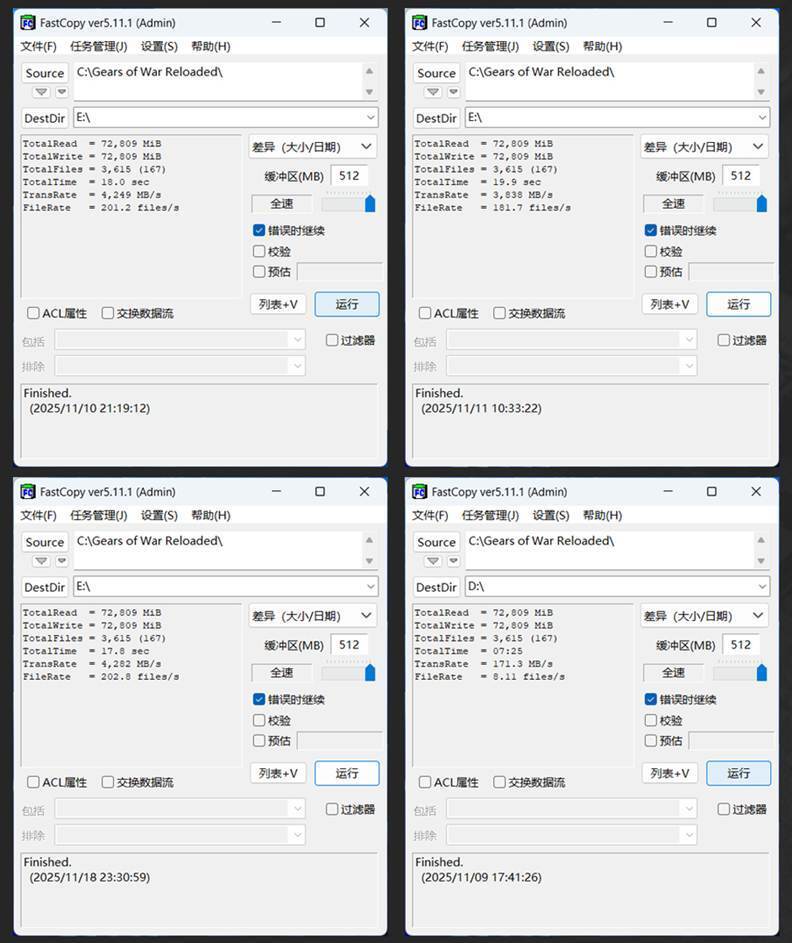This screenshot has width=792, height=943.
Task: Open 包括 include combo box in 18.0 sec window
Action: coord(180,340)
